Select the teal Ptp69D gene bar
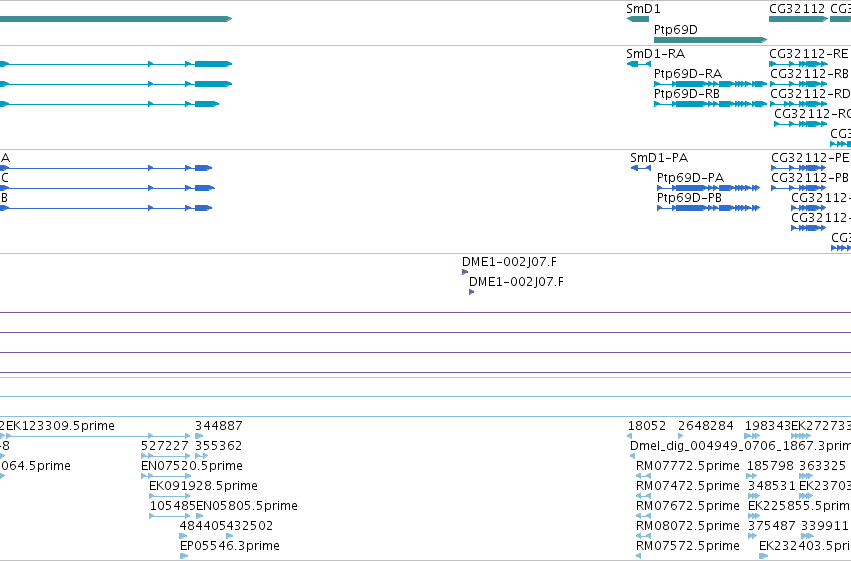851x561 pixels. [x=710, y=40]
